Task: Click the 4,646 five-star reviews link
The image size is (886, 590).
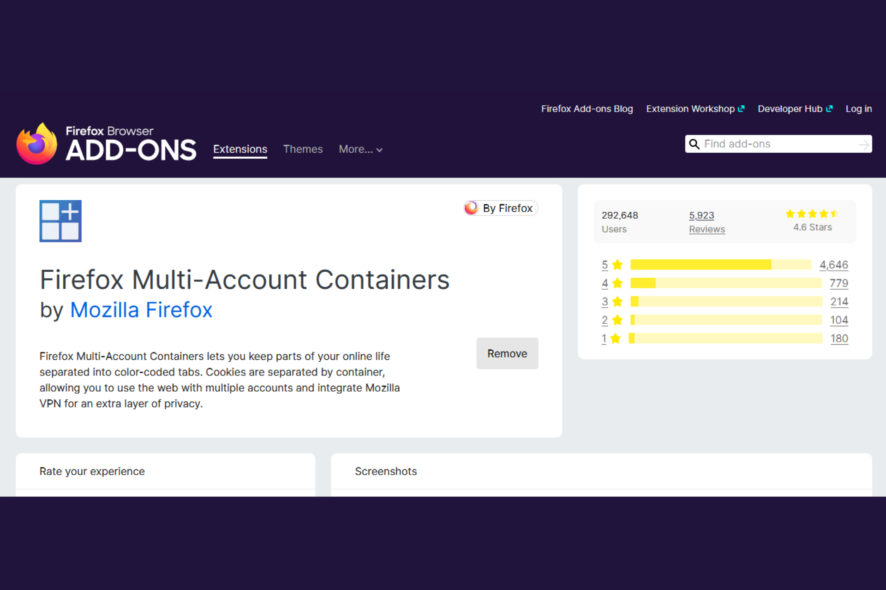Action: 834,264
